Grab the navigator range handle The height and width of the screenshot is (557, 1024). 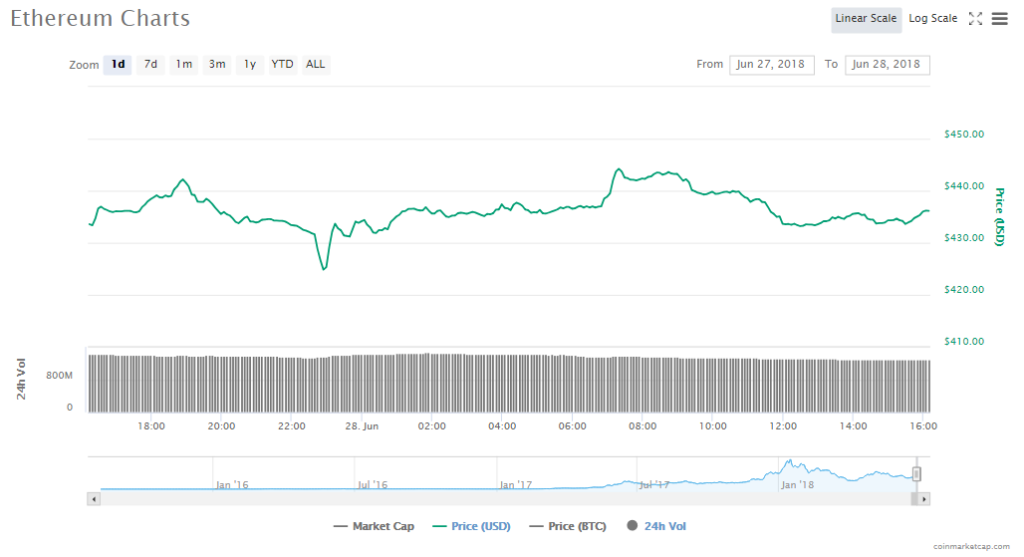pyautogui.click(x=916, y=474)
